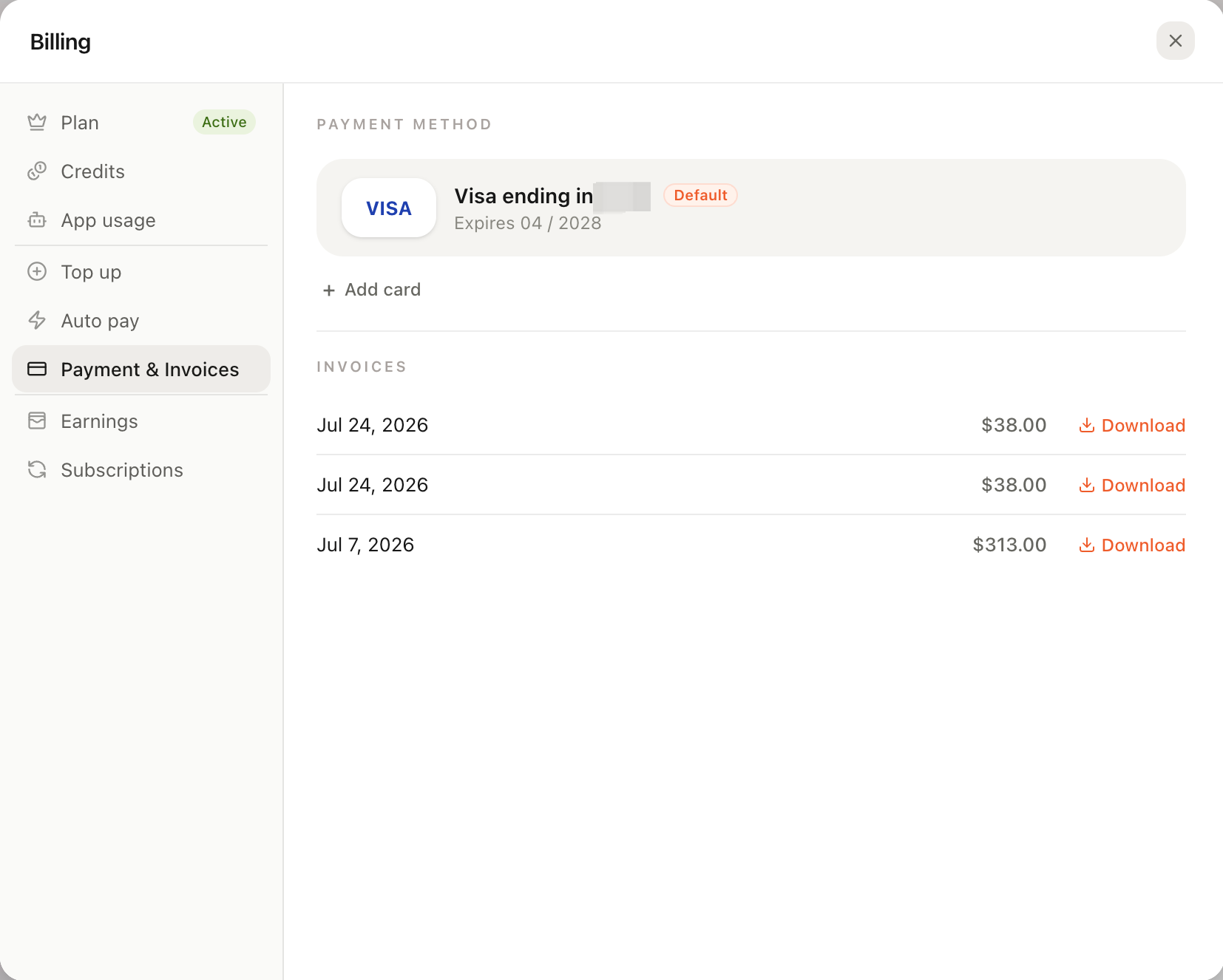
Task: Click the Default badge on the Visa card
Action: (700, 195)
